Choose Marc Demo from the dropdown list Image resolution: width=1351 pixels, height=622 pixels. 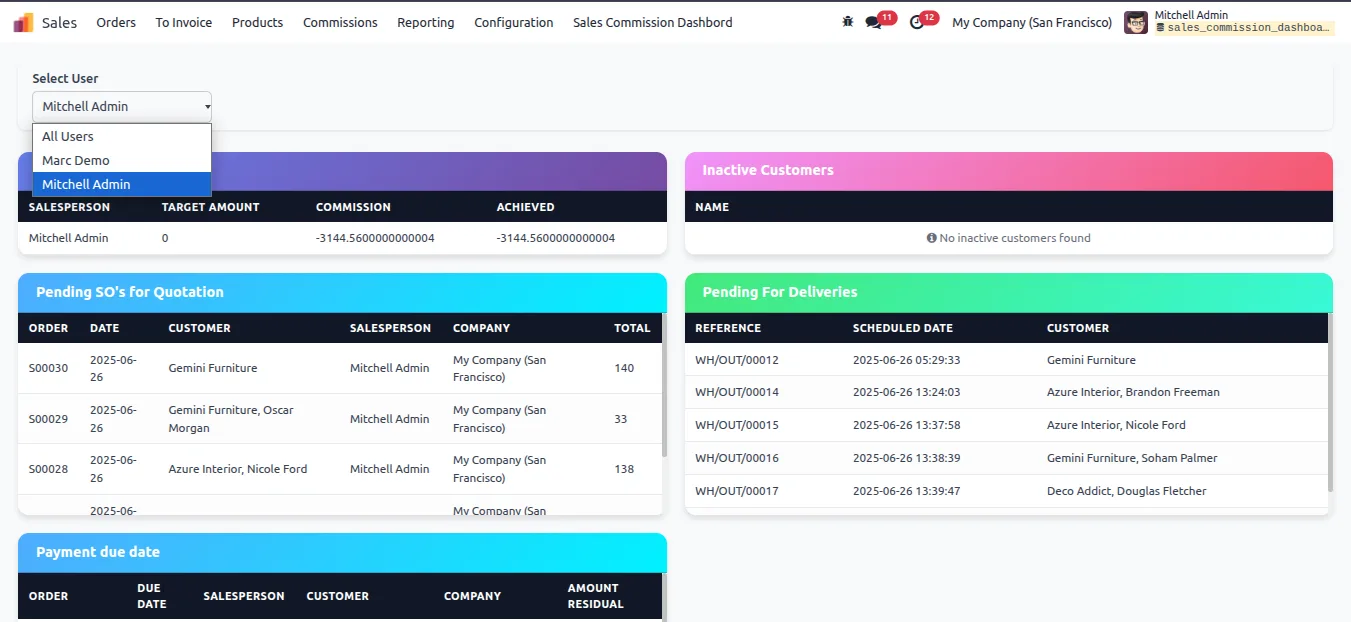(122, 160)
